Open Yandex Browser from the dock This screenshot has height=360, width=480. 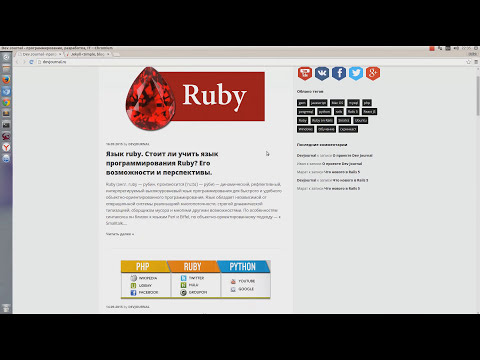pyautogui.click(x=6, y=147)
